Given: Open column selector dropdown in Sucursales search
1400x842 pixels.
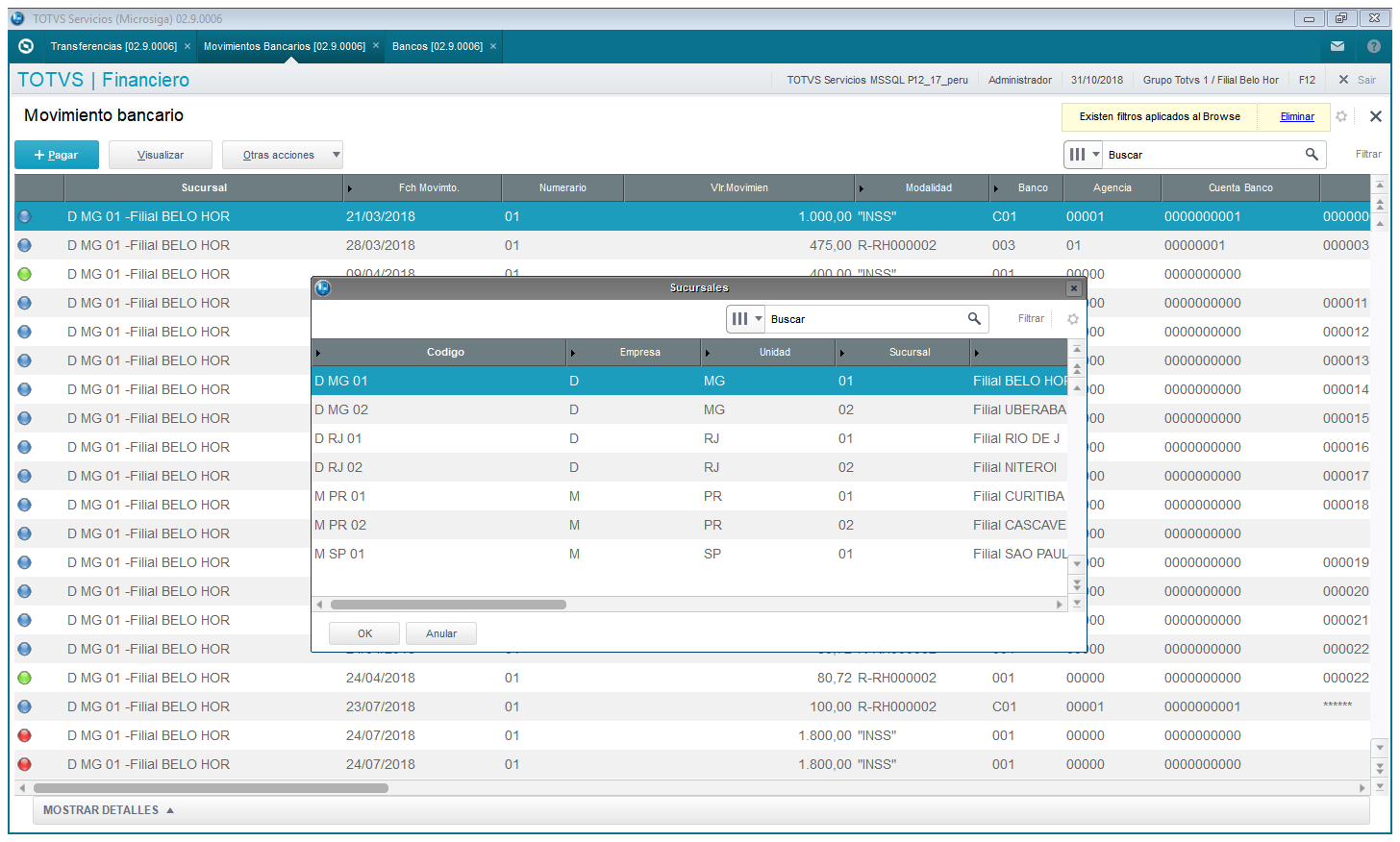Looking at the screenshot, I should point(746,318).
